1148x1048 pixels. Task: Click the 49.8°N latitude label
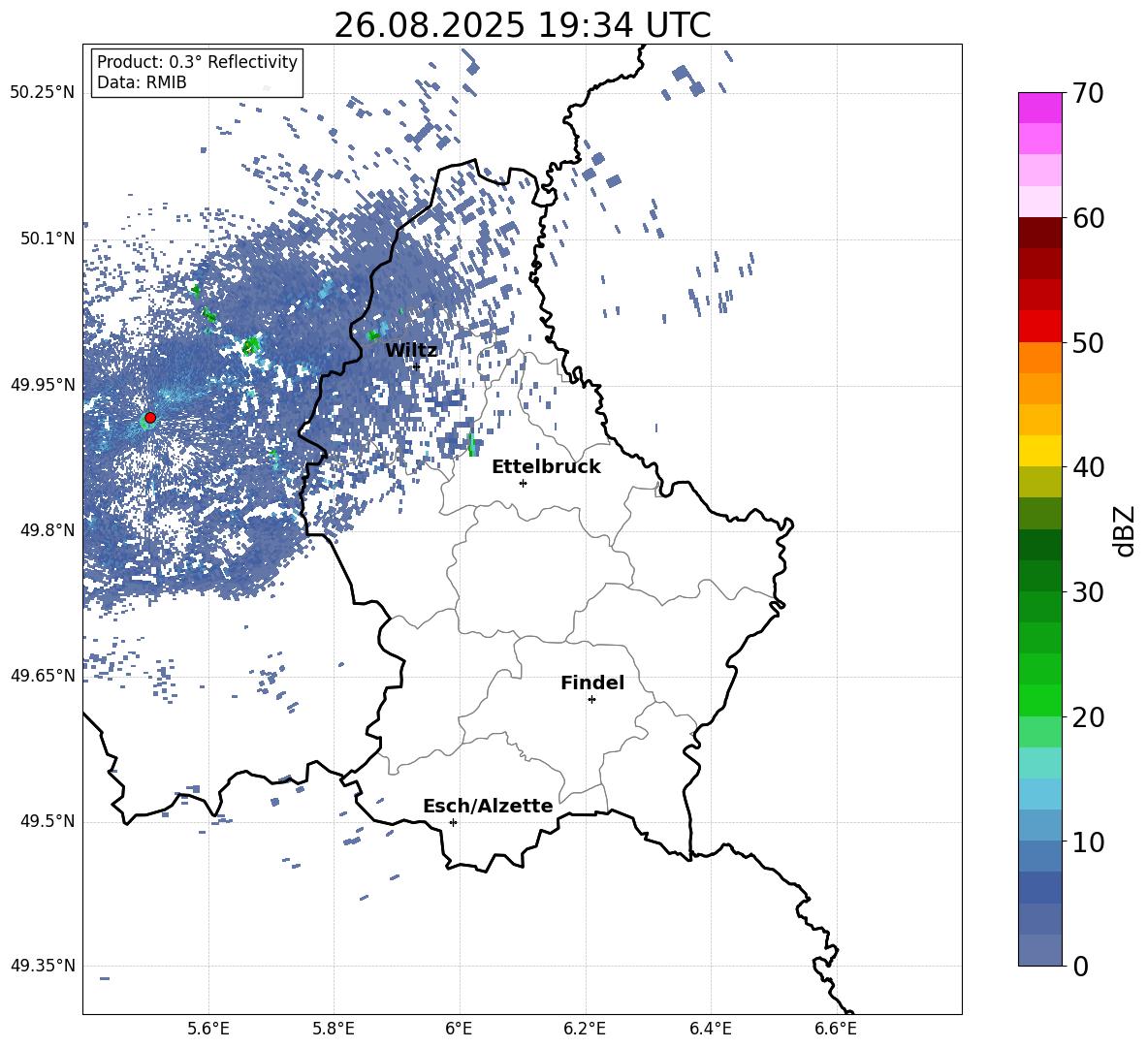48,530
